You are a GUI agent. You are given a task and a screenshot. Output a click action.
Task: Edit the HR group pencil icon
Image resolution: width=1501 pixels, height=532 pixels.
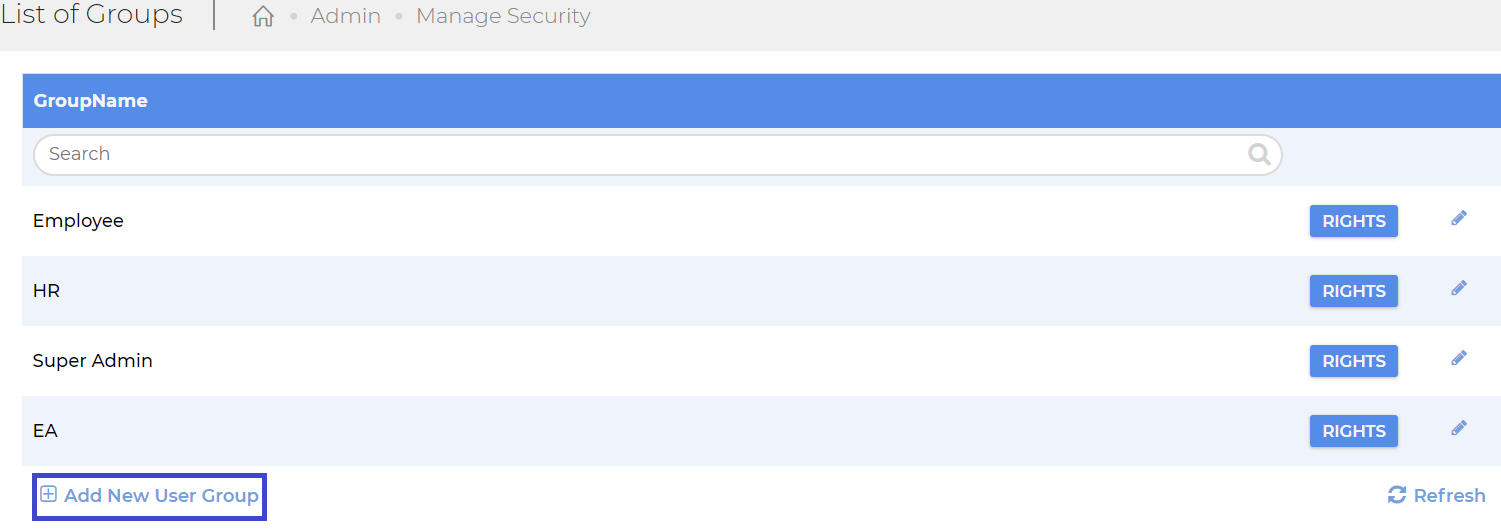tap(1459, 288)
